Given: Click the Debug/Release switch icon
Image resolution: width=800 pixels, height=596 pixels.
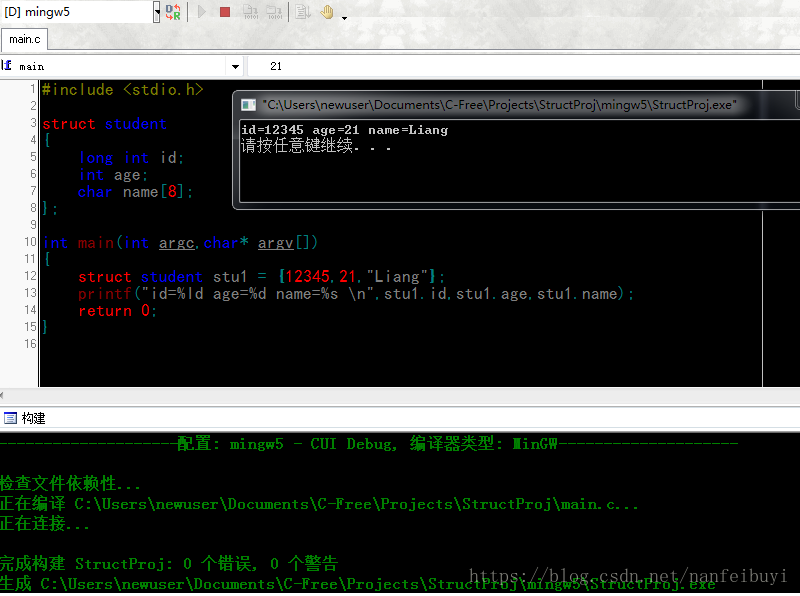Looking at the screenshot, I should coord(173,12).
